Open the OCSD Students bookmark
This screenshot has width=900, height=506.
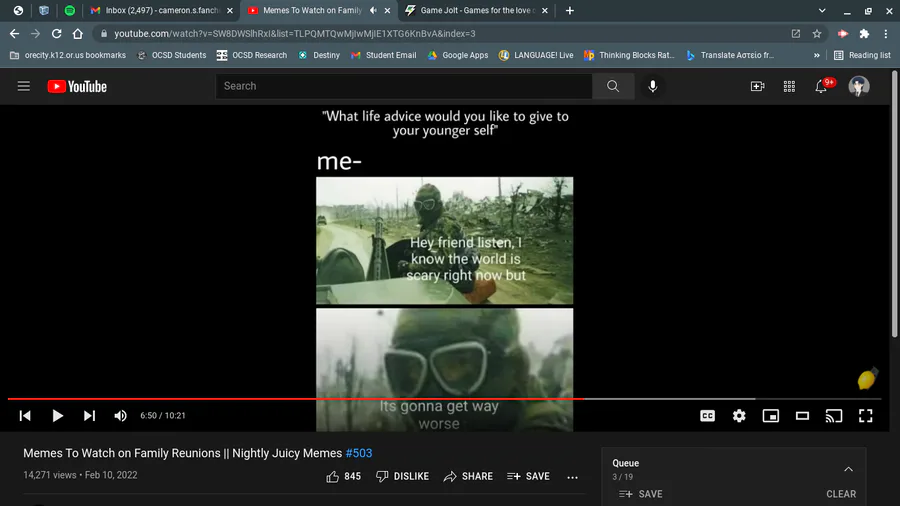click(172, 55)
